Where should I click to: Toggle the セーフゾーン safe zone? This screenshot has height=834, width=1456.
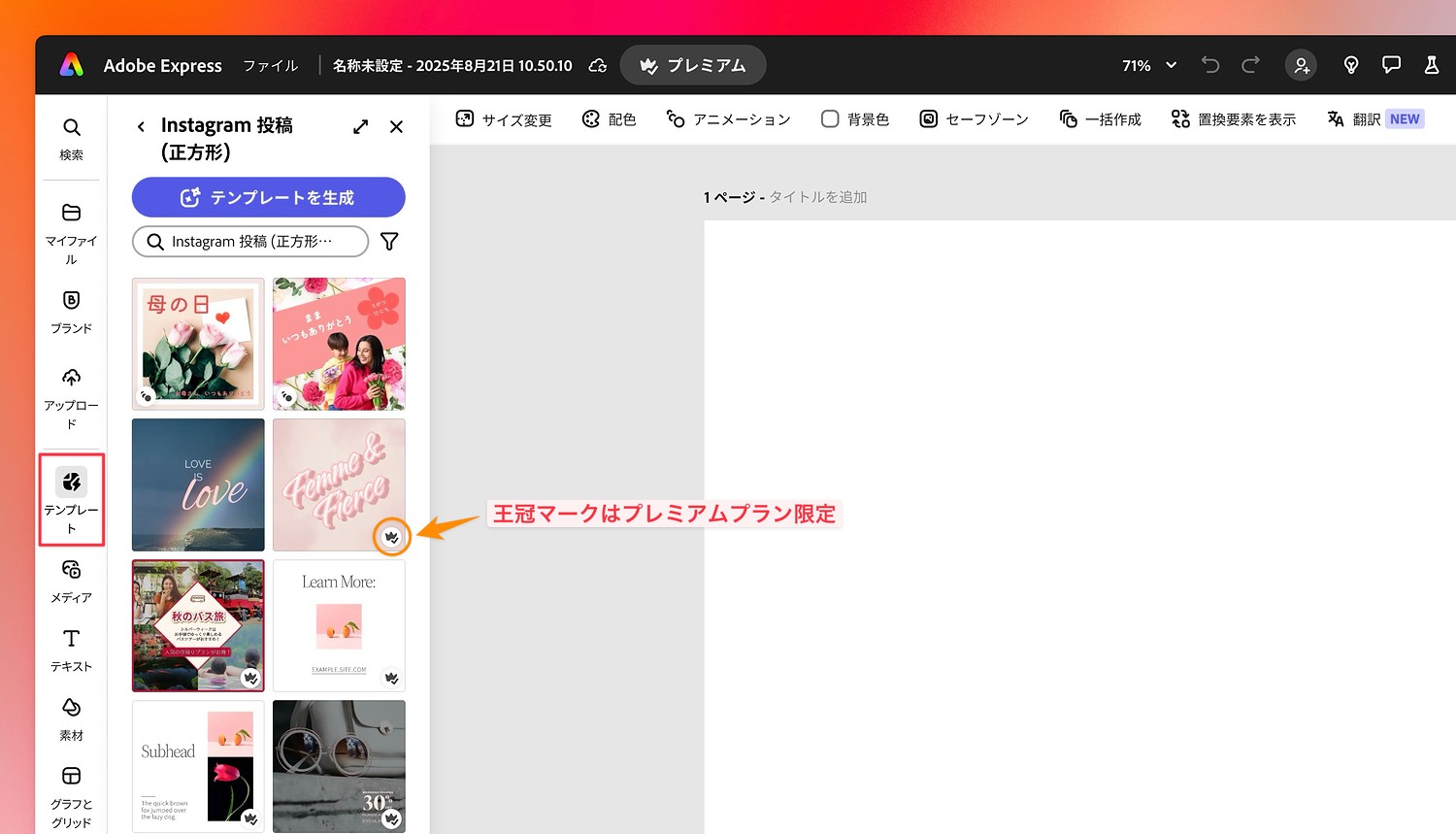tap(974, 119)
